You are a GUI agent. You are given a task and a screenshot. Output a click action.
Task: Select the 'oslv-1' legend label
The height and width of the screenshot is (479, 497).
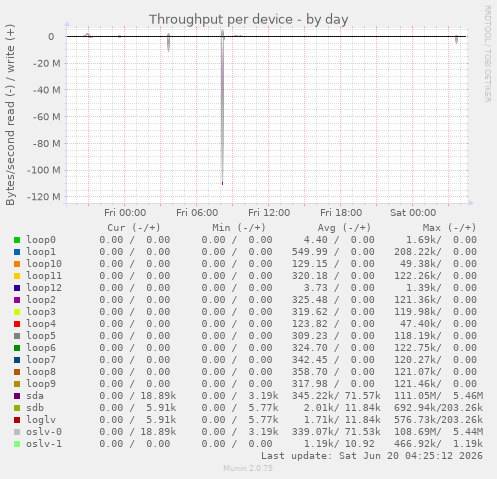[x=44, y=444]
